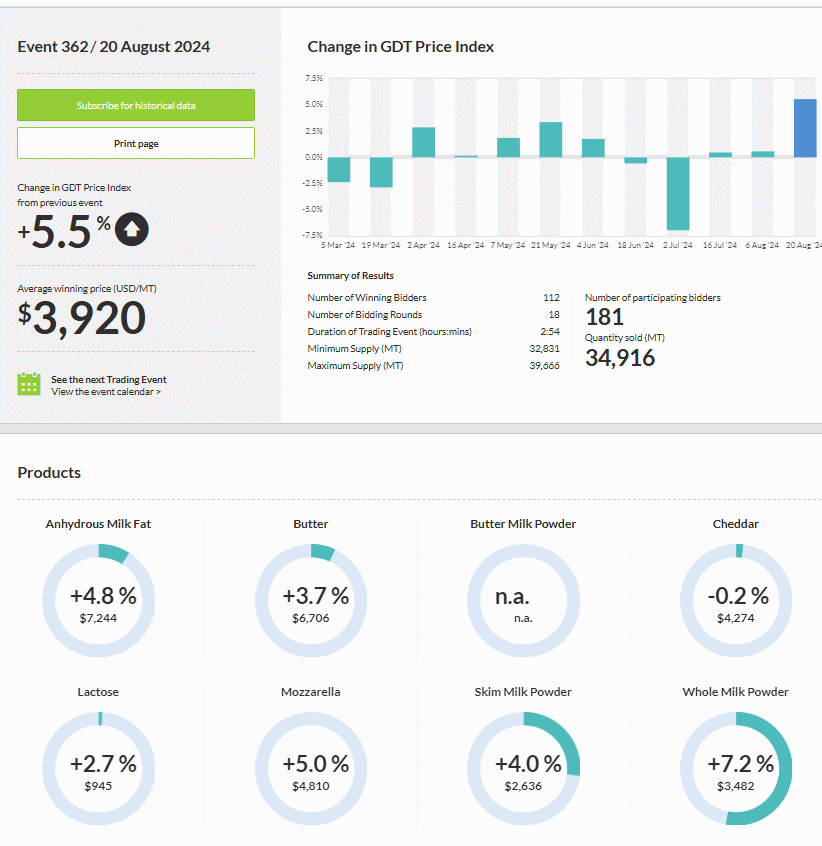Viewport: 822px width, 846px height.
Task: Click the 2 Apr '24 chart bar
Action: (423, 142)
